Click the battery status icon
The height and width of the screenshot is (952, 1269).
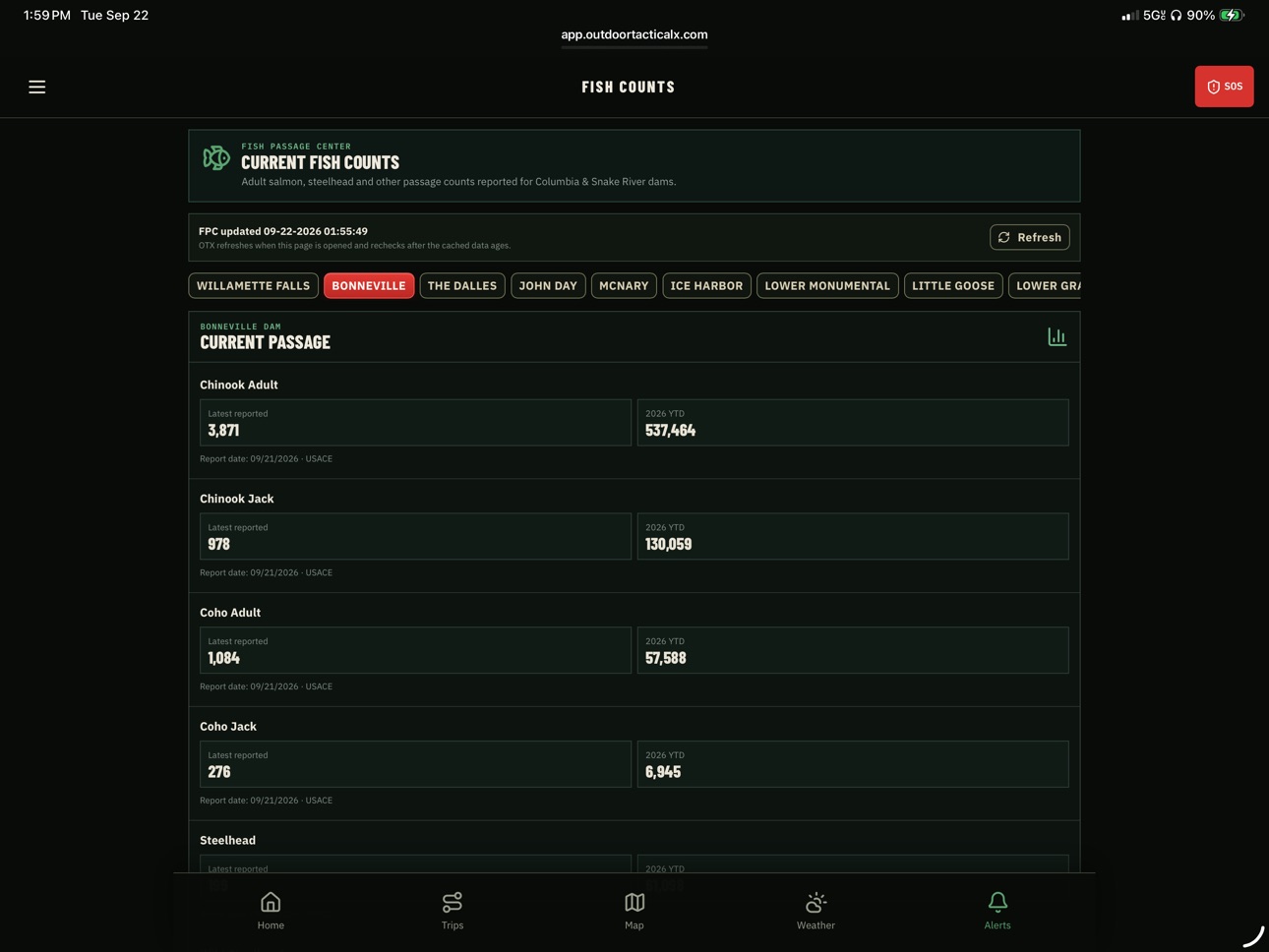[x=1232, y=15]
